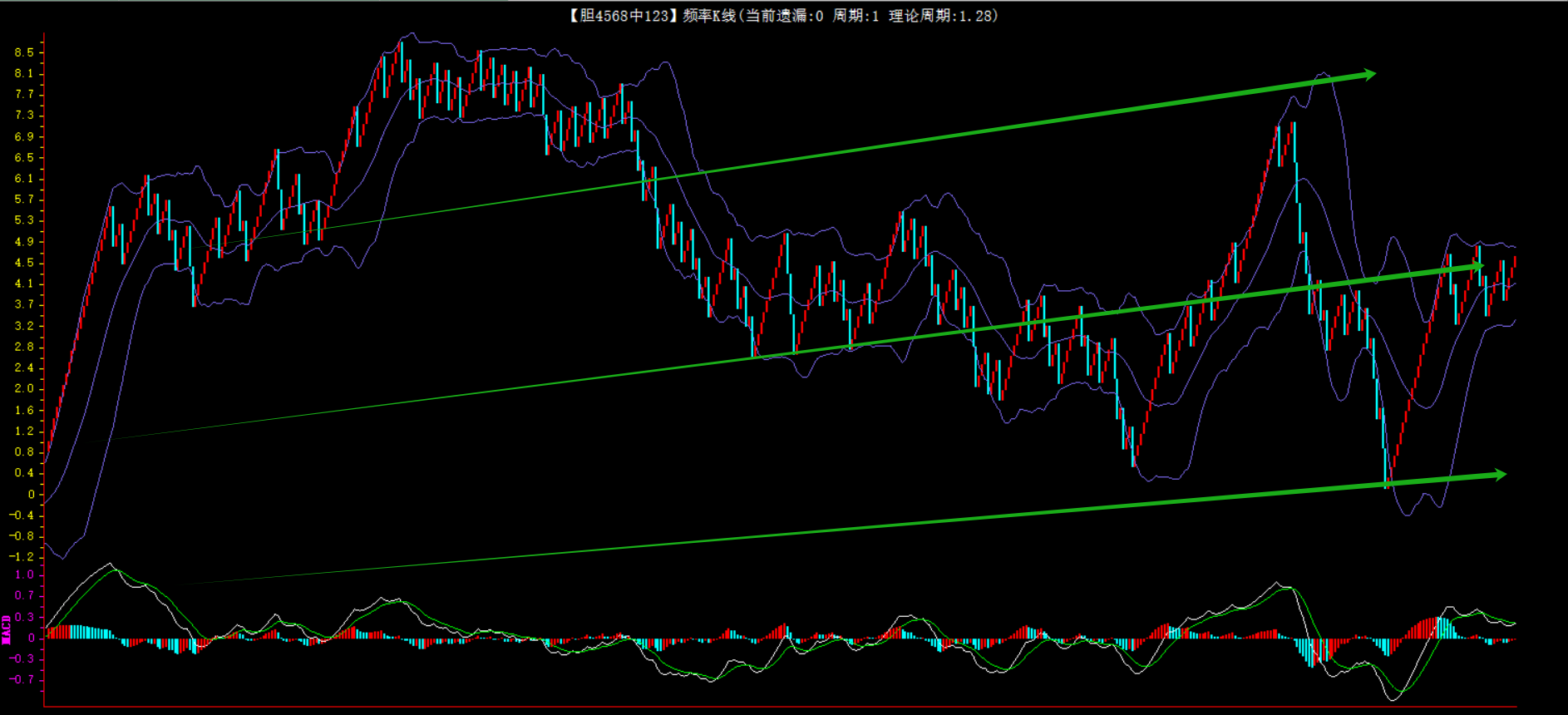Screen dimensions: 1568x715
Task: Click the -1.2 label on price axis
Action: pyautogui.click(x=22, y=557)
